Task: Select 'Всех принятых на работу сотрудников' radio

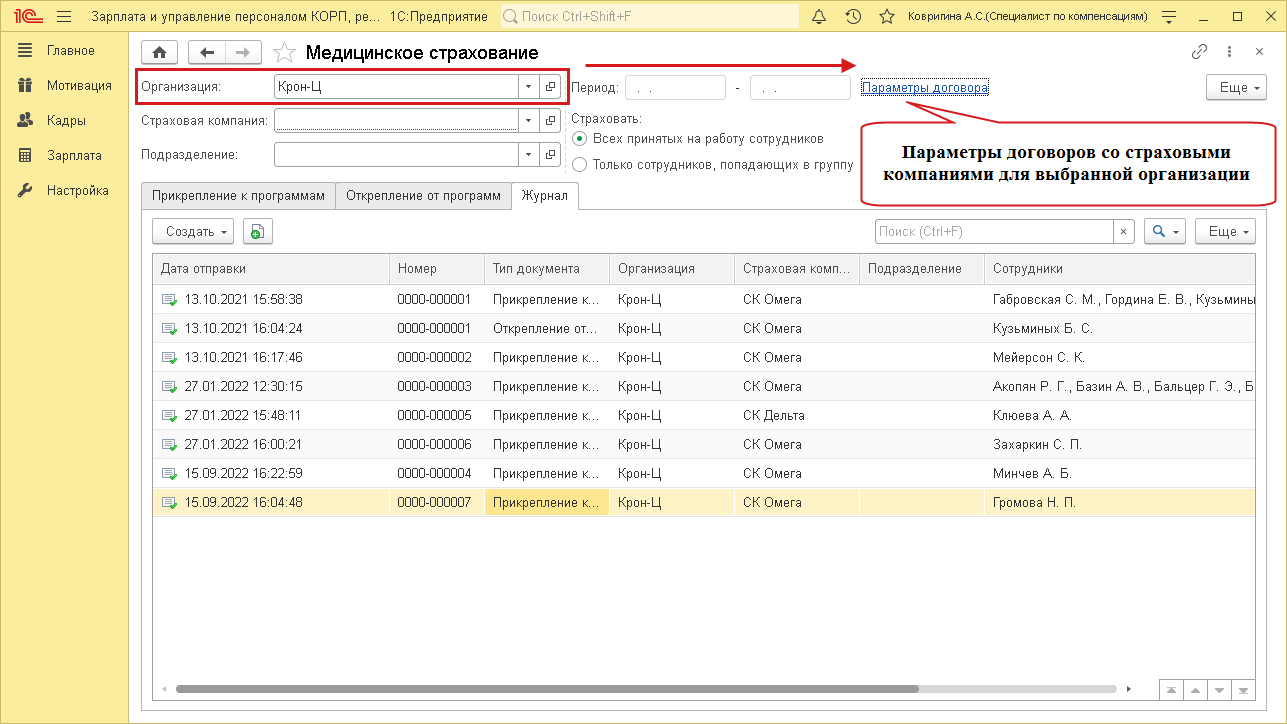Action: tap(580, 139)
